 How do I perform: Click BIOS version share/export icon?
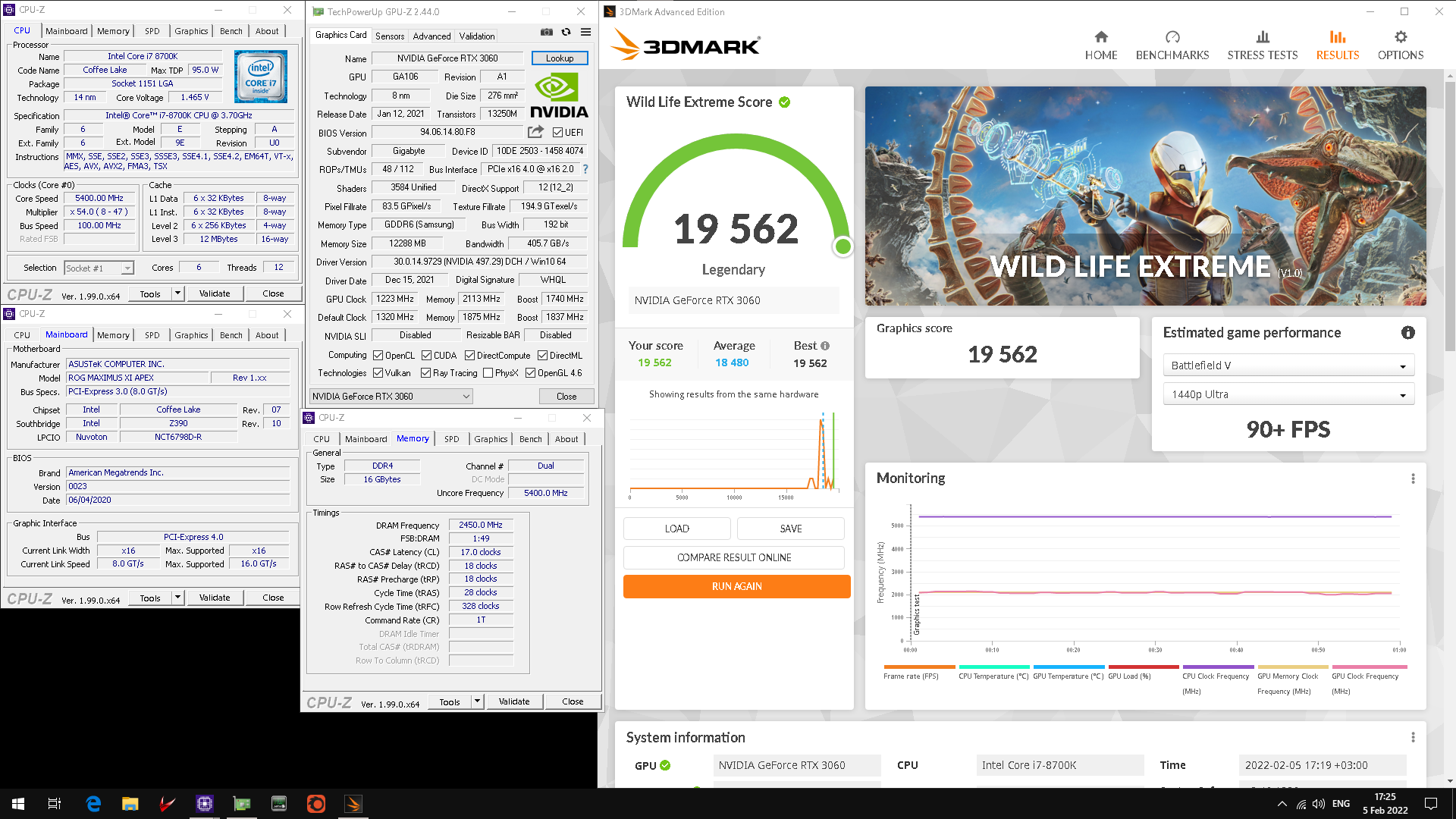(x=535, y=132)
